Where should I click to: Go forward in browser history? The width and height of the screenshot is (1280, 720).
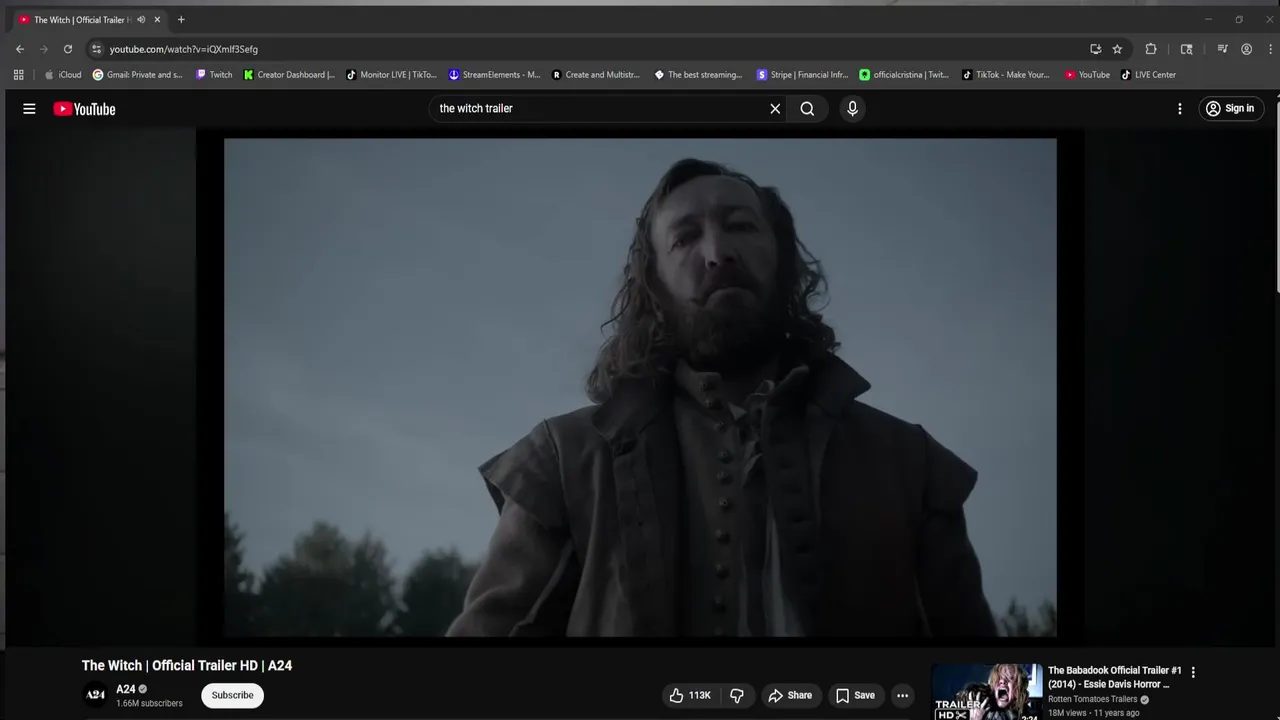(44, 49)
